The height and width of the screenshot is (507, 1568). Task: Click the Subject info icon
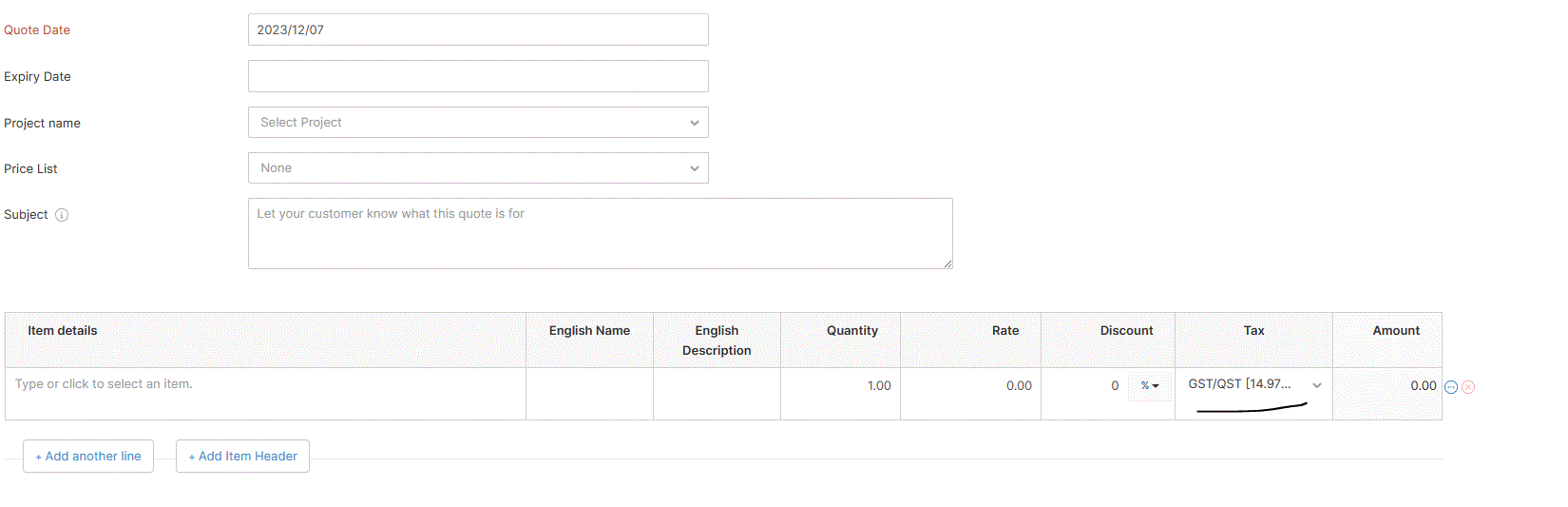click(62, 215)
